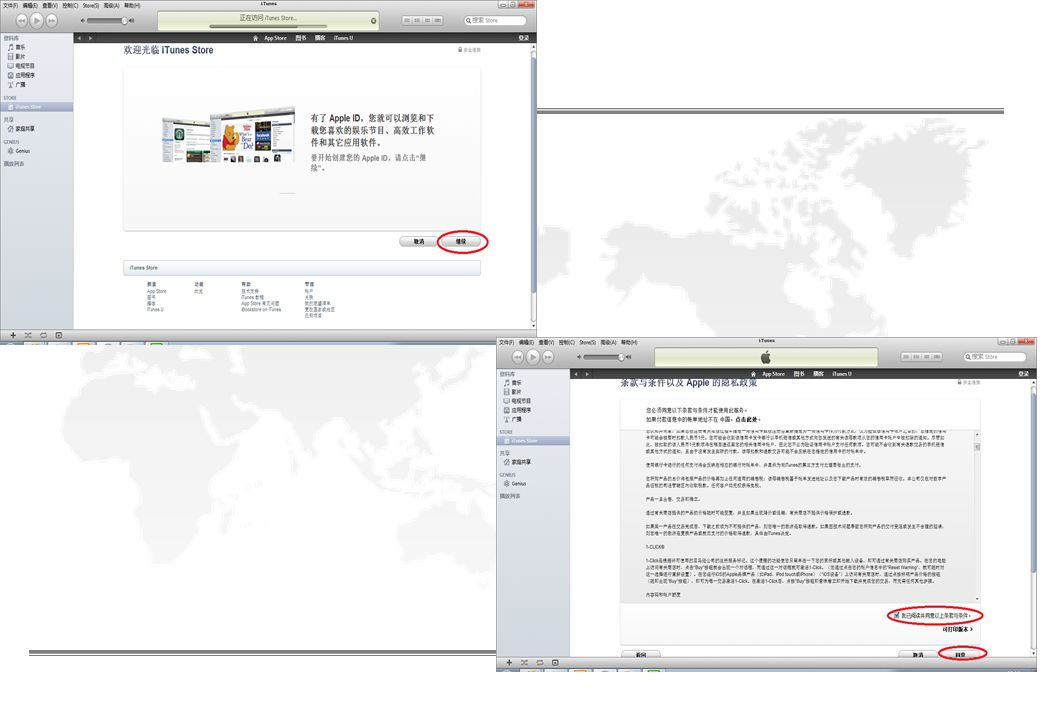The height and width of the screenshot is (720, 1040).
Task: Click 返回 button on terms page
Action: coord(641,654)
